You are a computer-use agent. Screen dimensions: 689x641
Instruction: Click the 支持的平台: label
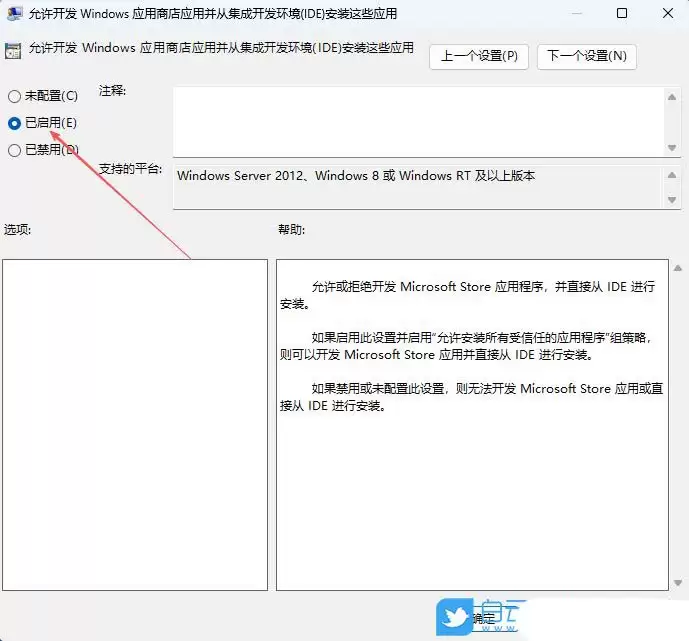[131, 169]
